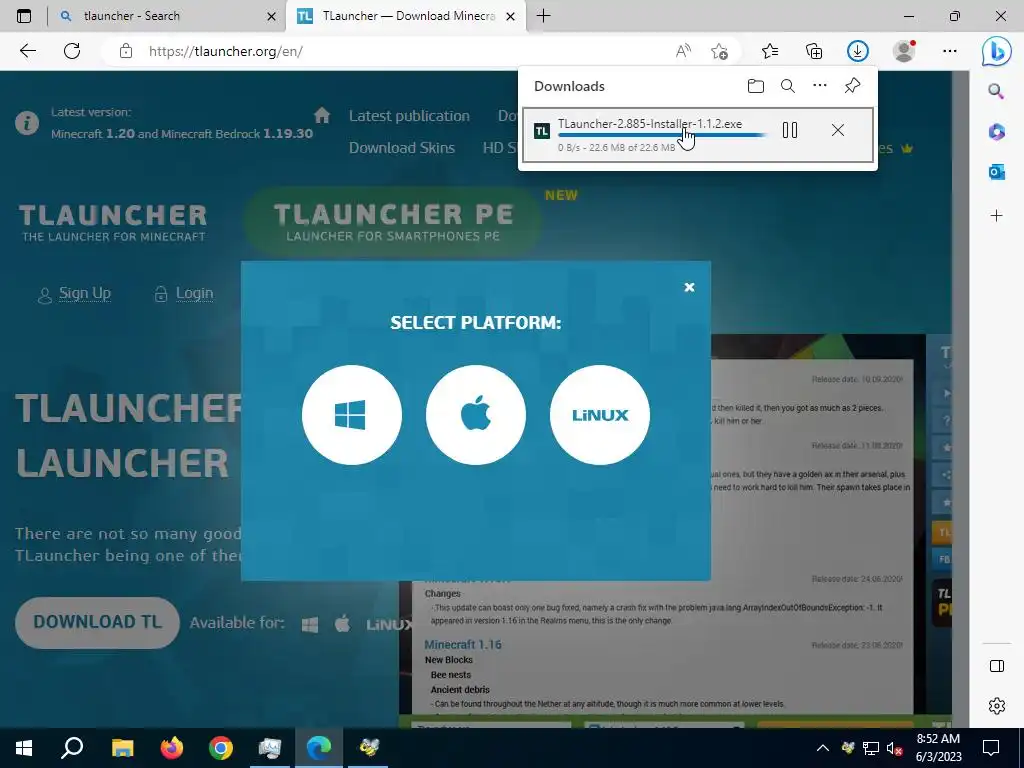The width and height of the screenshot is (1024, 768).
Task: Open the downloads folder icon
Action: (x=756, y=86)
